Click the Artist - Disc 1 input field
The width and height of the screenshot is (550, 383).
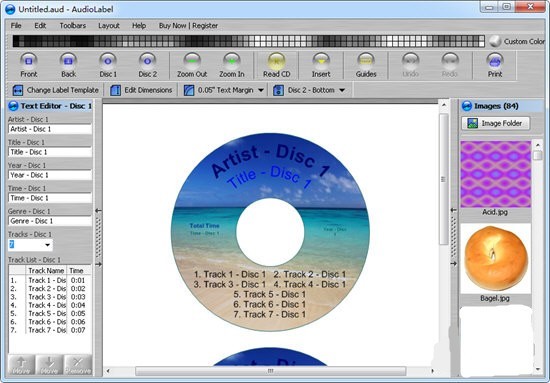pos(50,129)
